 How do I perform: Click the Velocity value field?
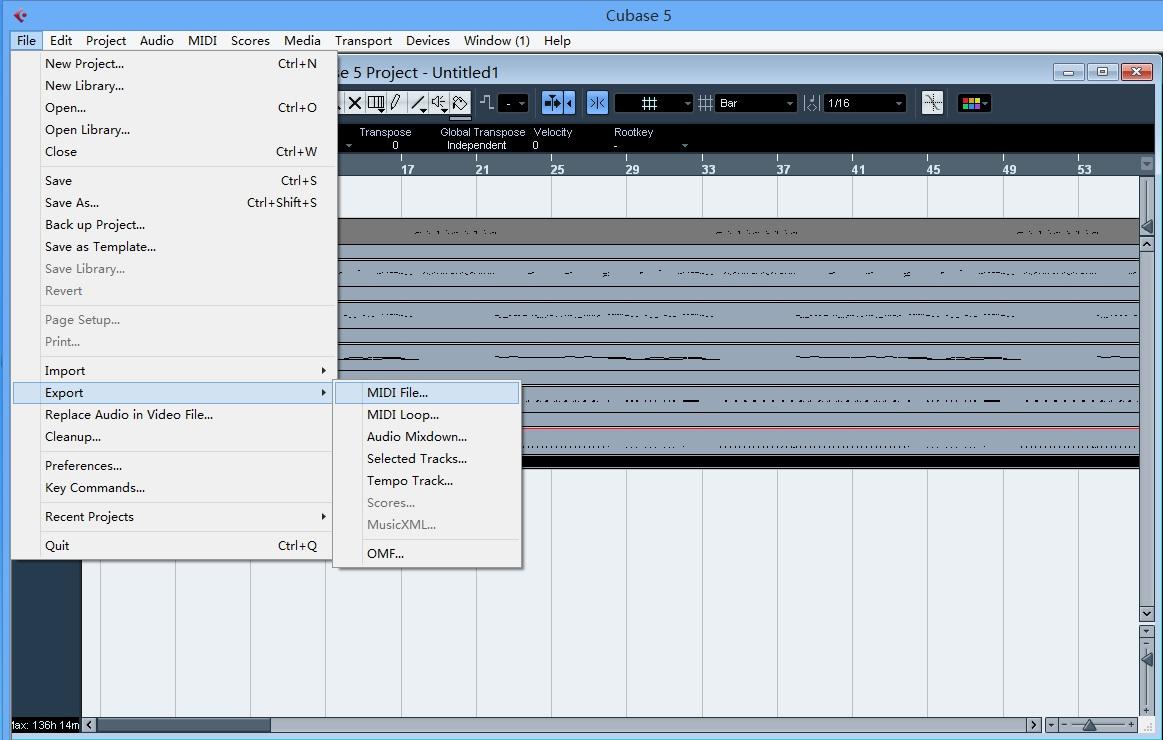click(536, 145)
